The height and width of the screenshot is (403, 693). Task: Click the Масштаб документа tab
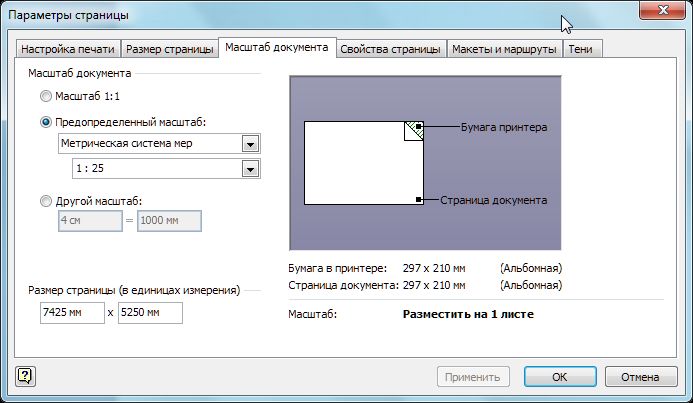click(276, 48)
